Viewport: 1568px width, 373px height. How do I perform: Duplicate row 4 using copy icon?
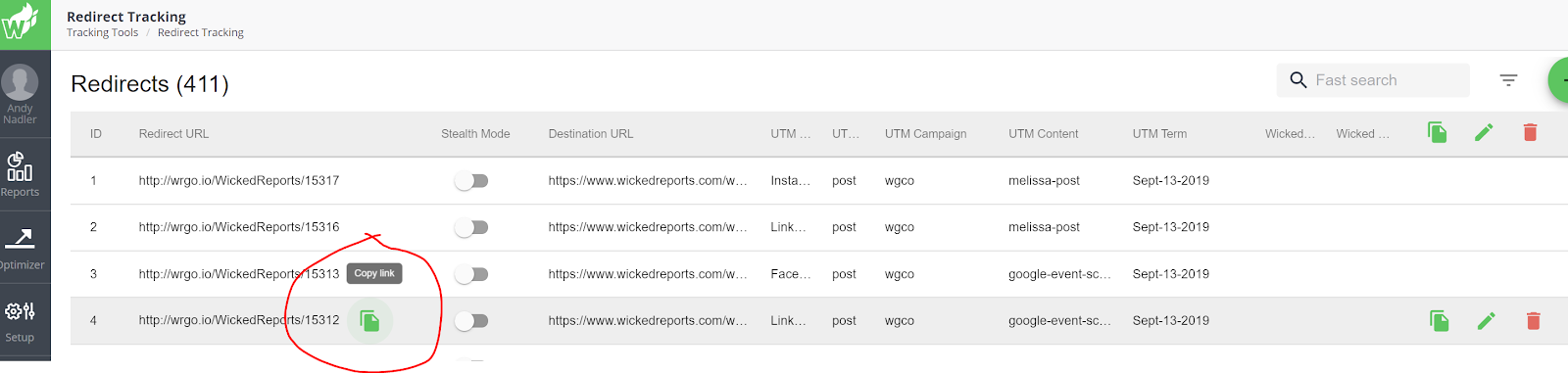pyautogui.click(x=1440, y=321)
